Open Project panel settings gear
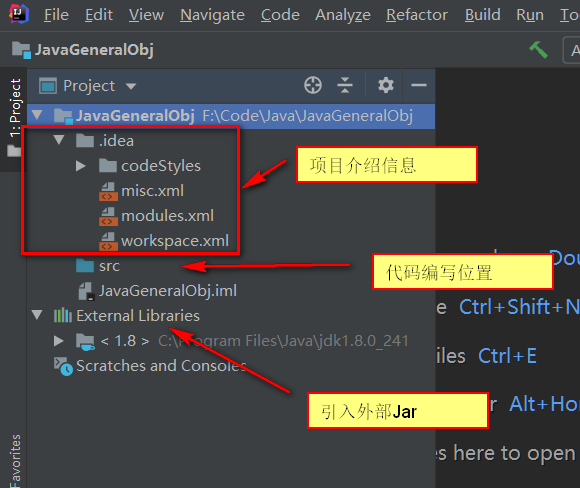Screen dimensions: 580x488 click(x=385, y=85)
